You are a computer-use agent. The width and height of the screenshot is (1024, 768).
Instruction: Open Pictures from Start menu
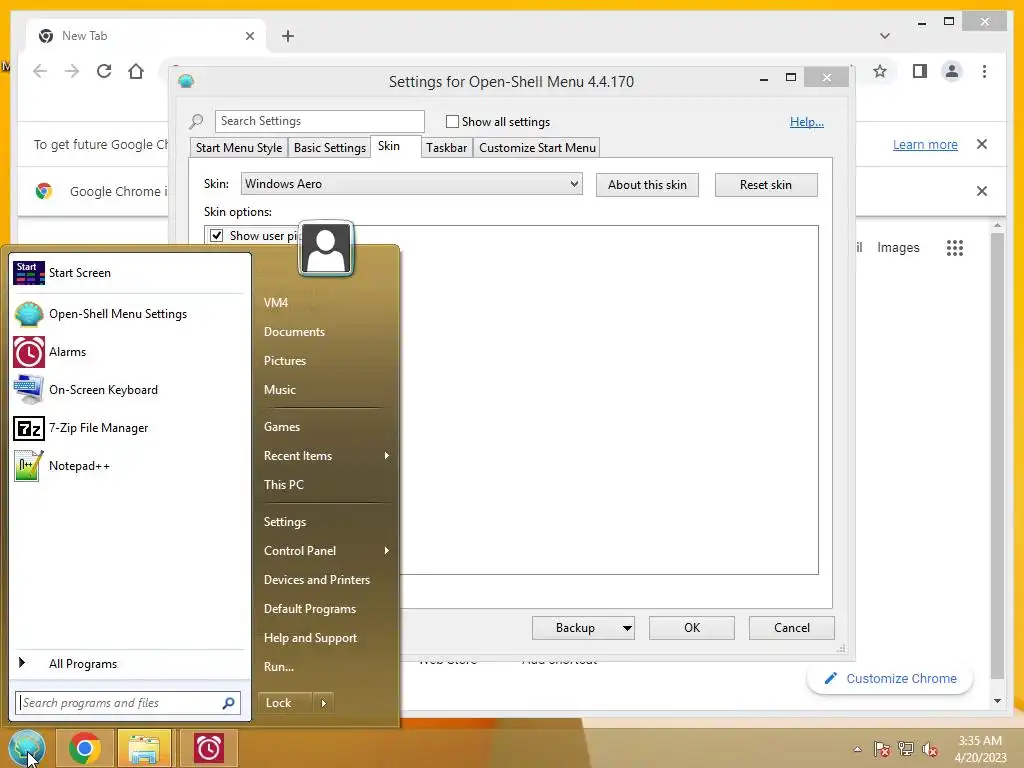pos(285,360)
